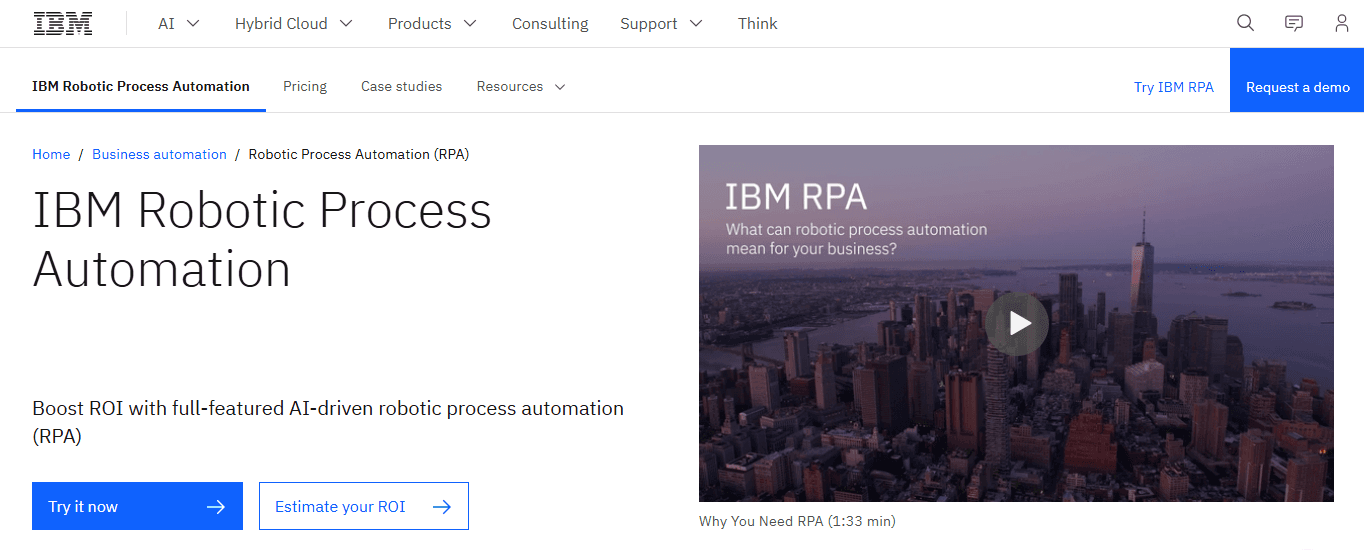Click the Estimate your ROI button
The height and width of the screenshot is (550, 1364).
[x=363, y=506]
